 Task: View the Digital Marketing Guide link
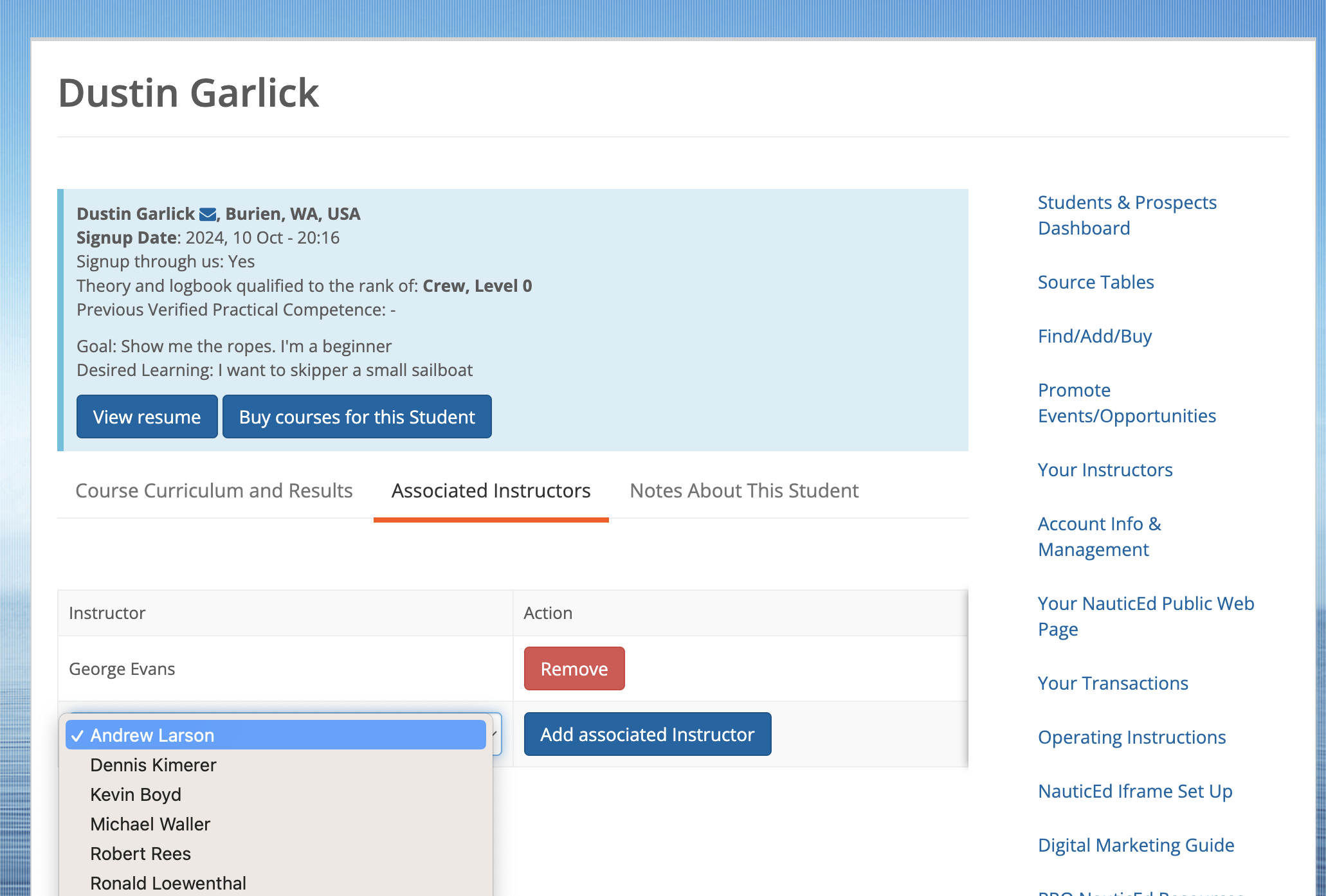[1136, 845]
